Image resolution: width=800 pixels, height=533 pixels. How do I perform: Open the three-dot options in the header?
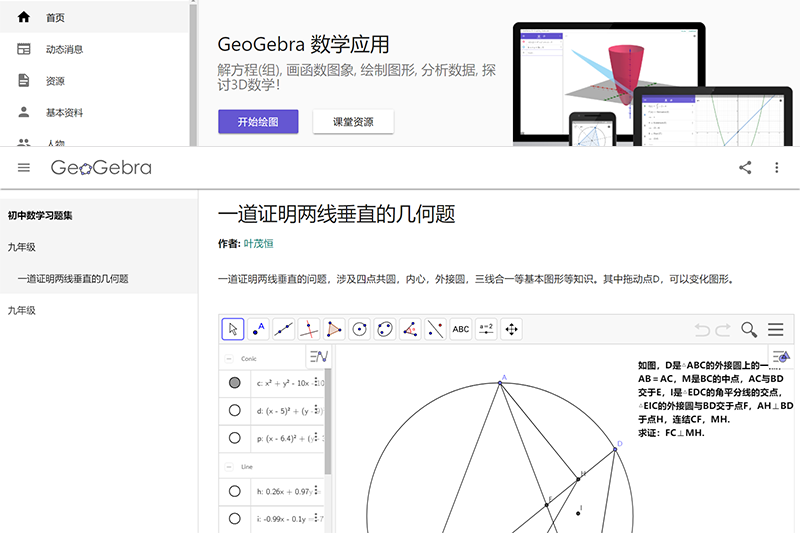(x=777, y=167)
